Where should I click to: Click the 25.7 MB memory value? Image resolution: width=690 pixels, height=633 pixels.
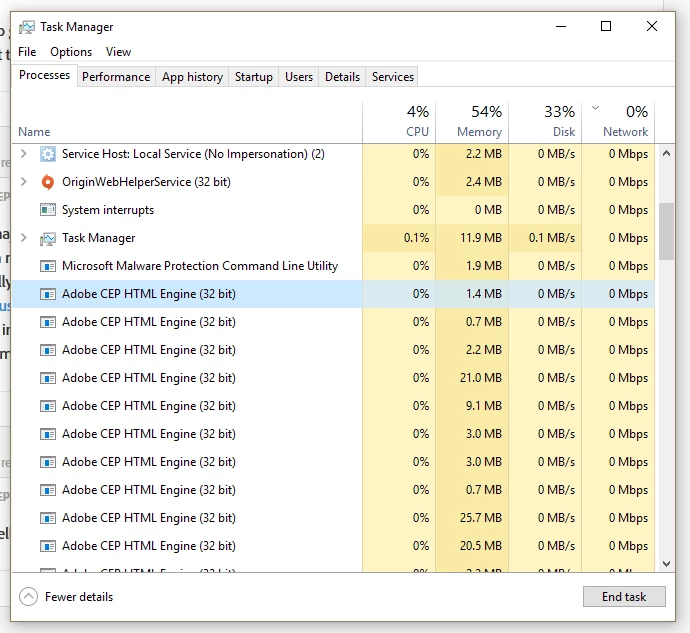[x=481, y=518]
